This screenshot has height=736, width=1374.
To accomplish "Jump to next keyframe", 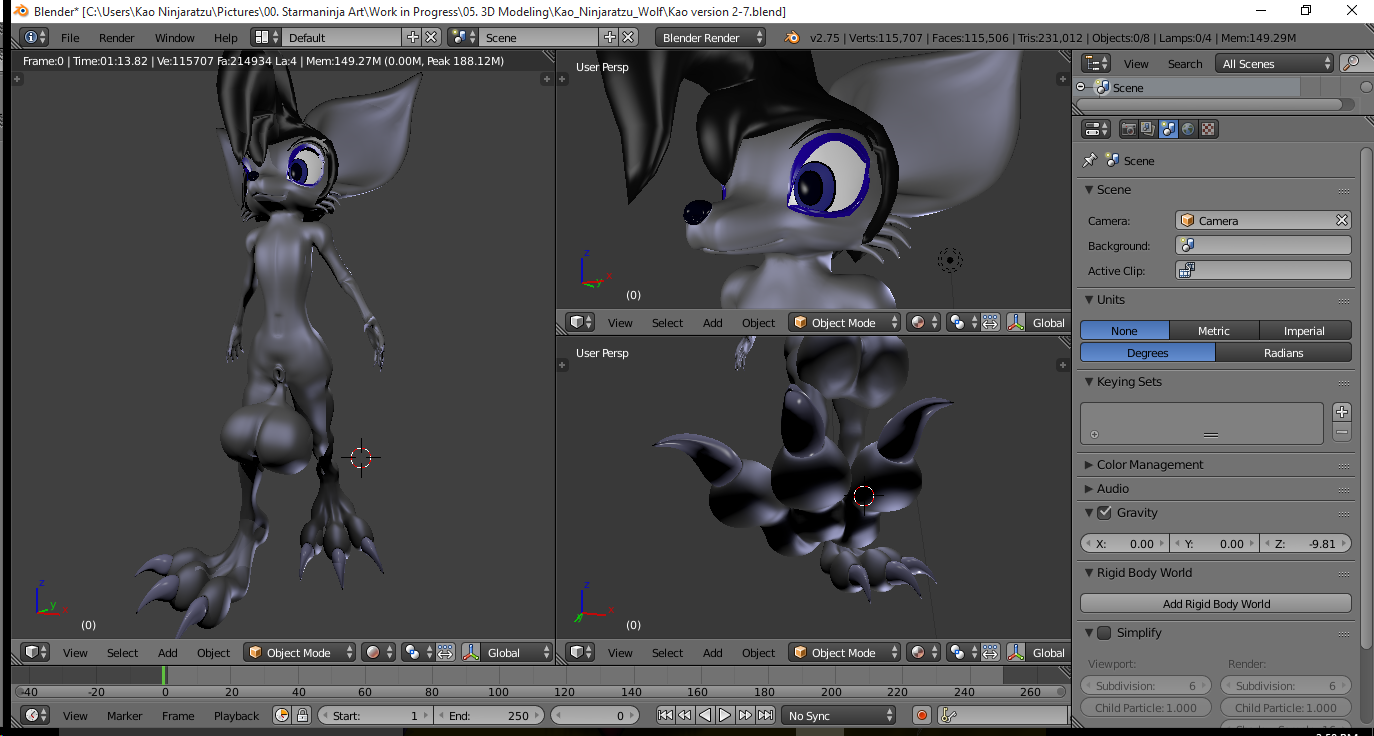I will point(745,715).
